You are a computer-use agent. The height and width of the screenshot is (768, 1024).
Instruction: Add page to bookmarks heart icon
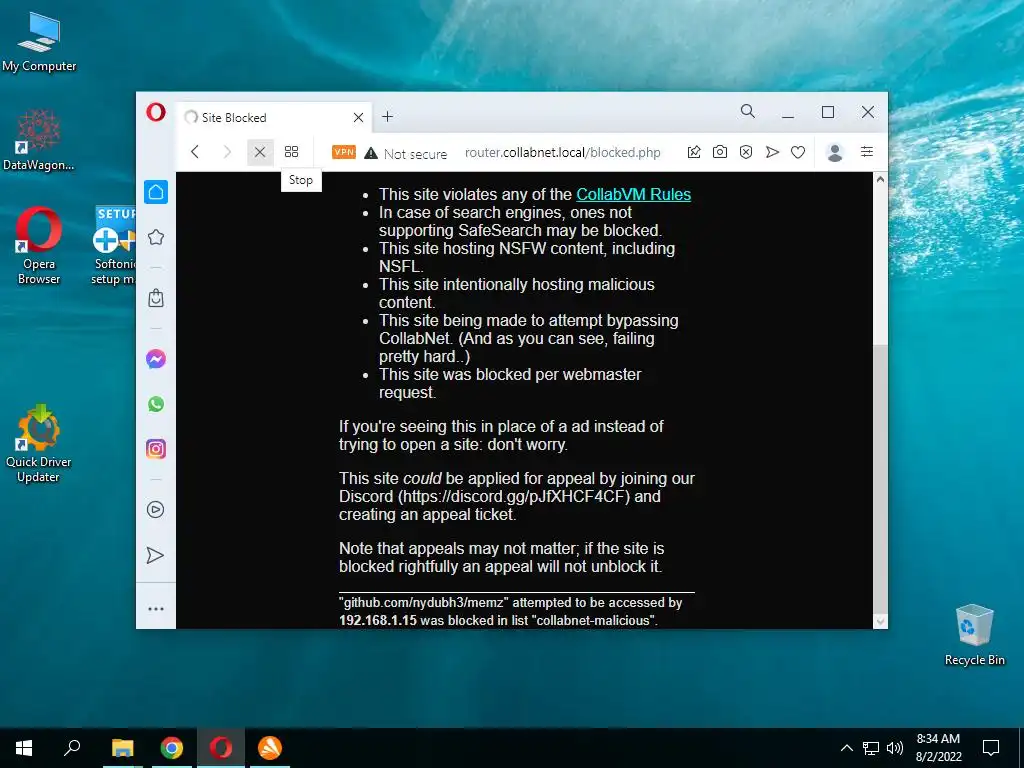(x=798, y=152)
